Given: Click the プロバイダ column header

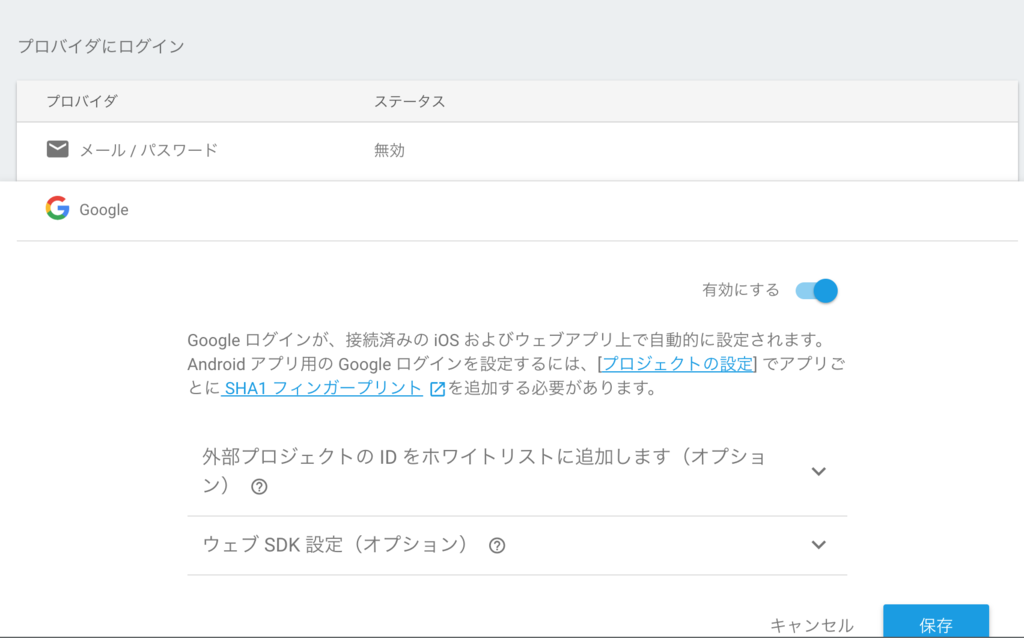Looking at the screenshot, I should click(x=82, y=101).
